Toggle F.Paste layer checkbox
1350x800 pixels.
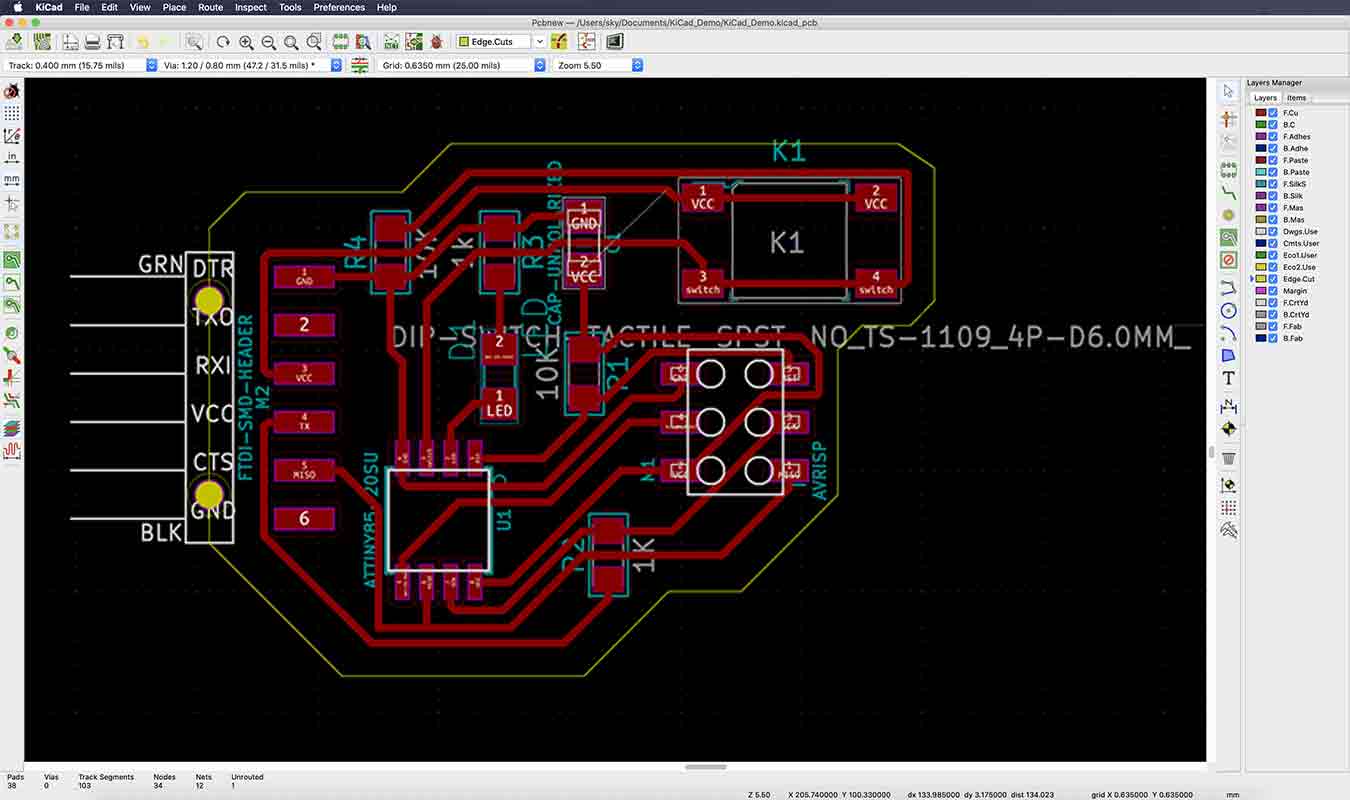click(1273, 160)
